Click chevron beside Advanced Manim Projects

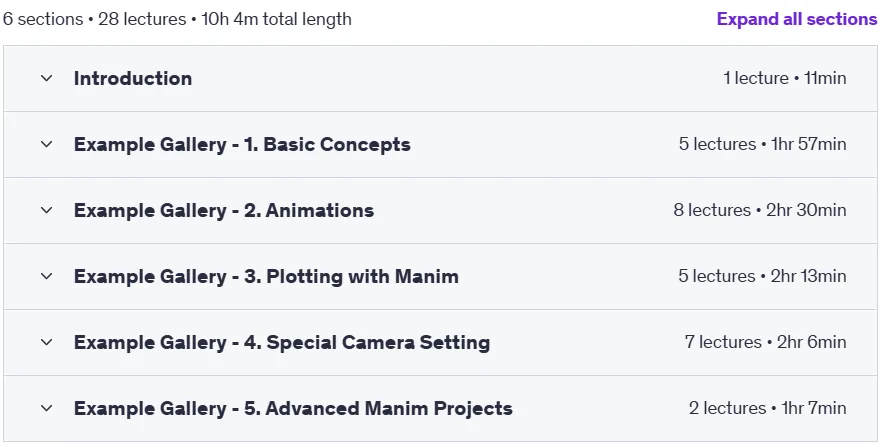[47, 409]
